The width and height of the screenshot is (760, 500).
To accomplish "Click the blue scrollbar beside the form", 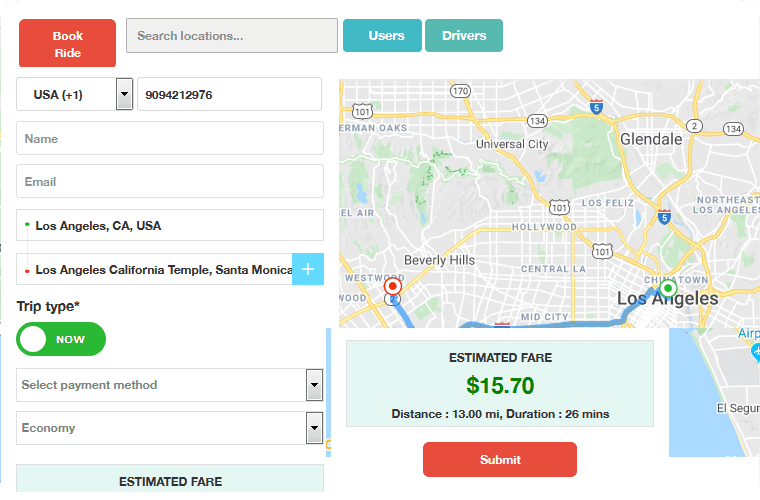I will pyautogui.click(x=329, y=390).
